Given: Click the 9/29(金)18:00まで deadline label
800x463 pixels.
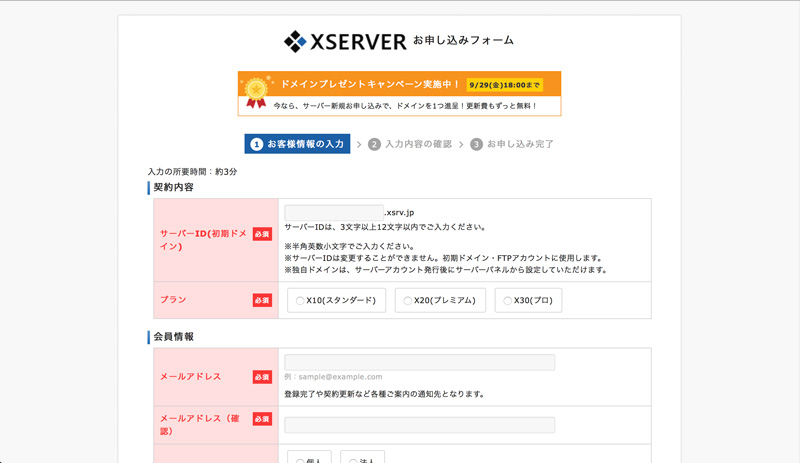Looking at the screenshot, I should 505,85.
